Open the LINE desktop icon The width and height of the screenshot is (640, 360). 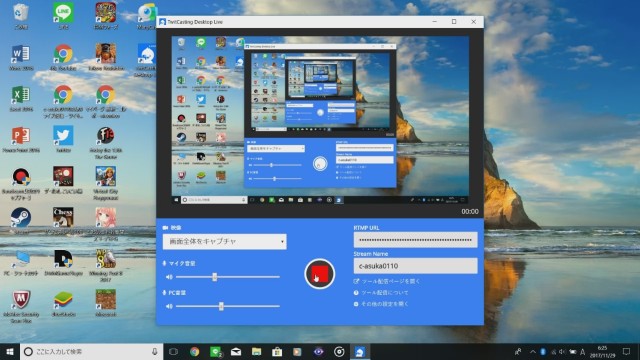coord(63,16)
